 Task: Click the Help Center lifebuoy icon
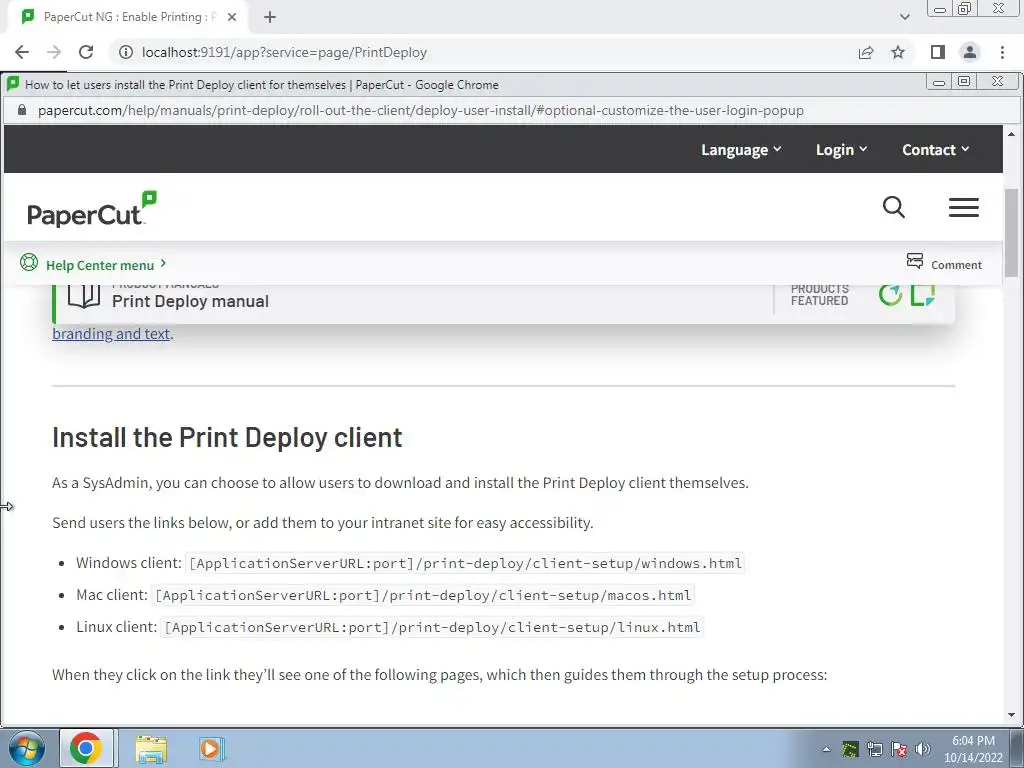29,262
